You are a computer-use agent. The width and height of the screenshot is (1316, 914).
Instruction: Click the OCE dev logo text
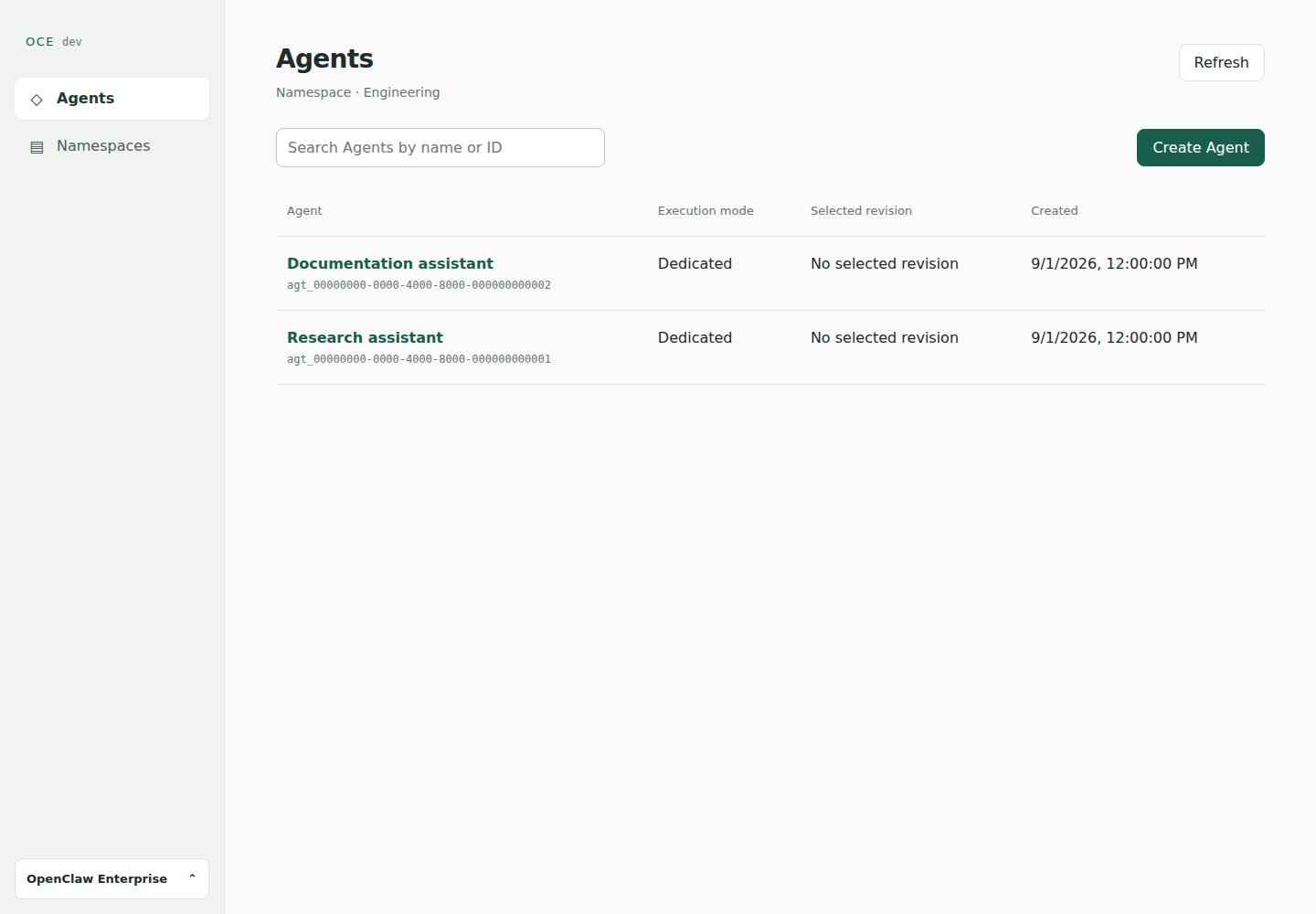pos(54,41)
